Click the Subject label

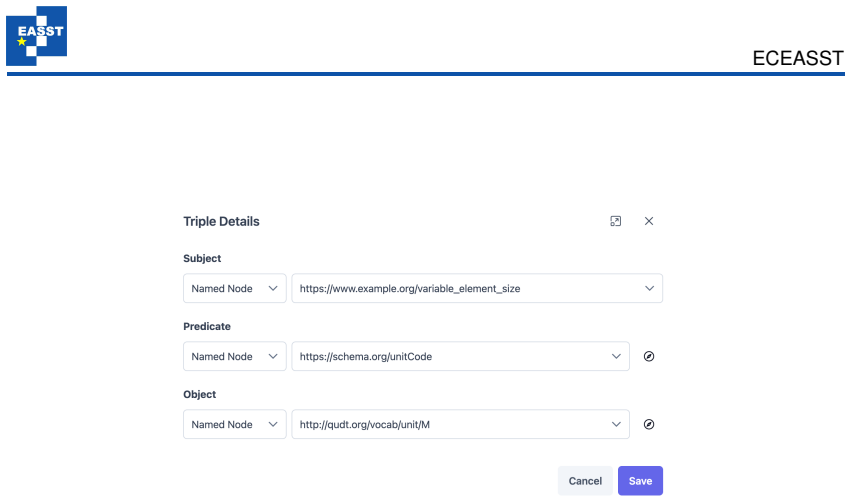pyautogui.click(x=202, y=258)
